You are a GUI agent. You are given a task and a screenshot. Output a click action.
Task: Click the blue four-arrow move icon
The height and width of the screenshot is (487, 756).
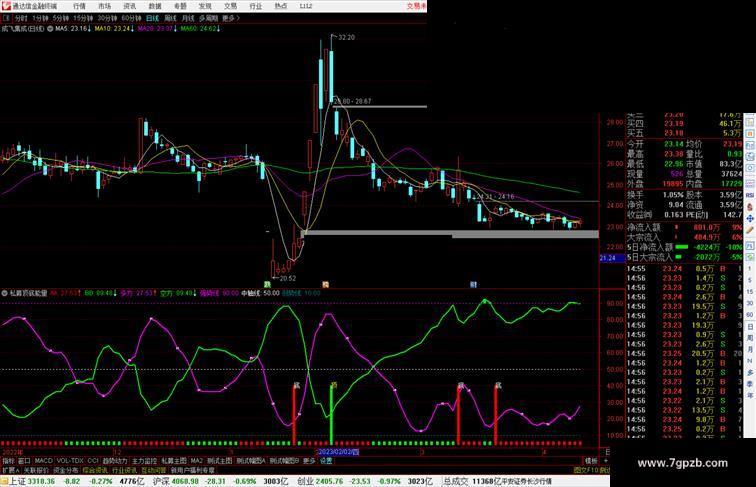(750, 219)
